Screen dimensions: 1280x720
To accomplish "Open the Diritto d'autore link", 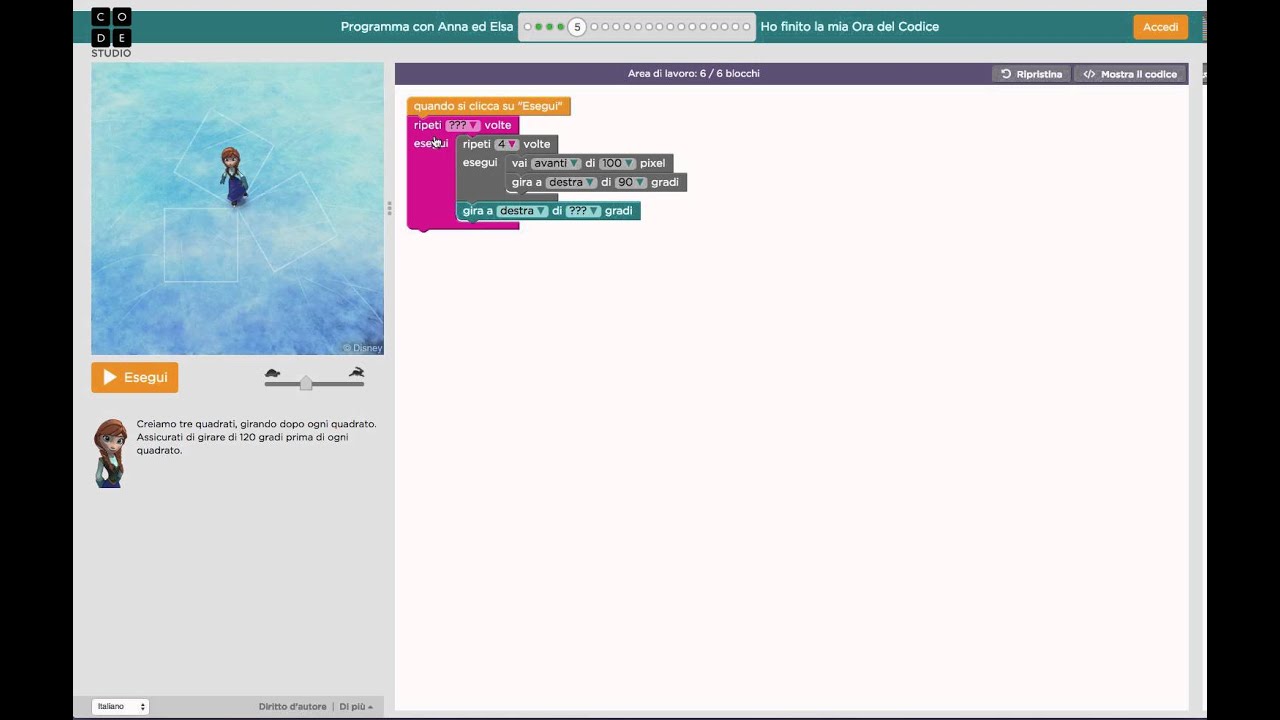I will (x=292, y=706).
